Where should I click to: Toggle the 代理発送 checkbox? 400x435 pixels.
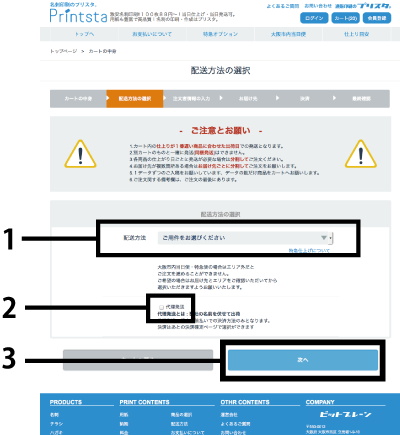(x=161, y=307)
